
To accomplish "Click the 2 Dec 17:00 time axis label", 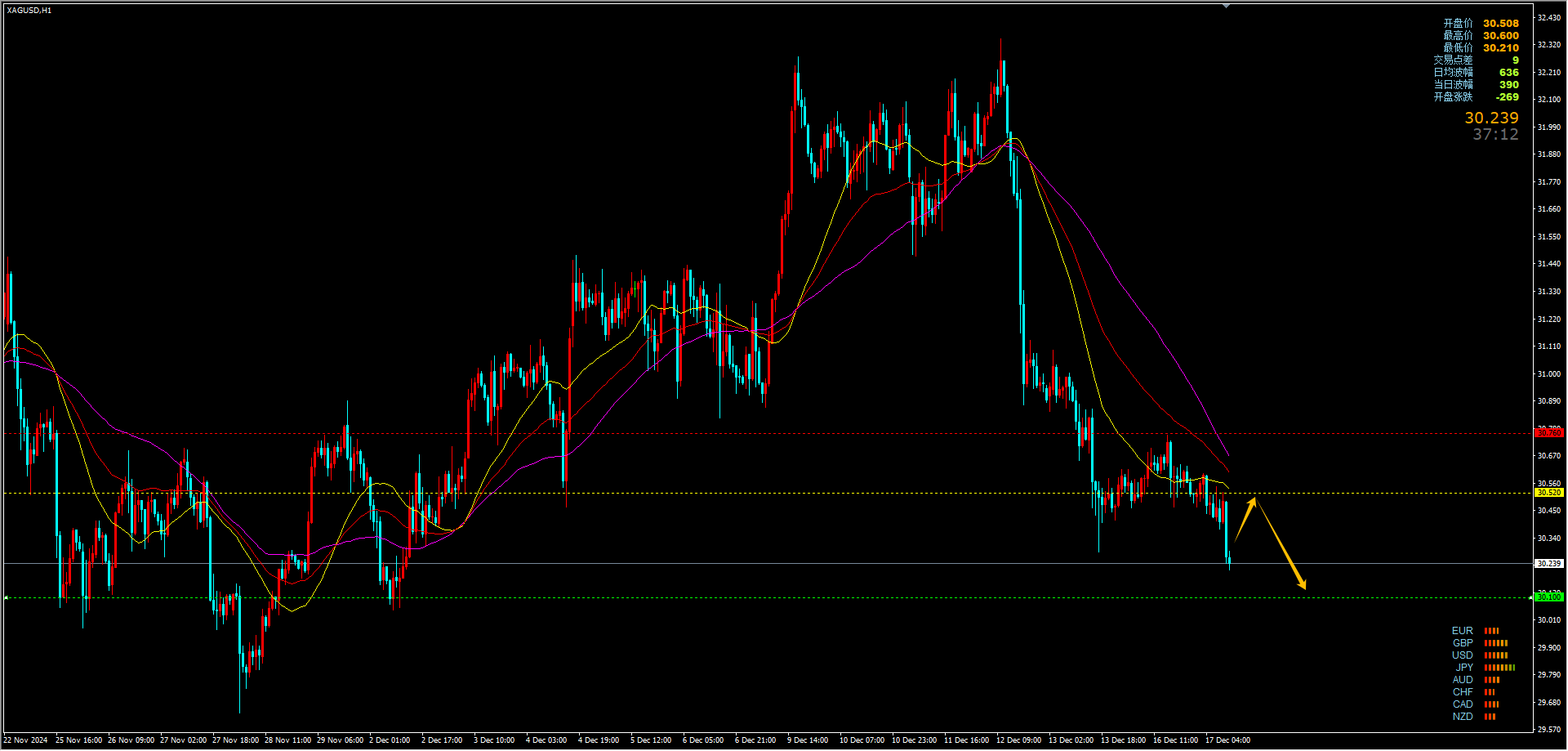I will pos(442,740).
